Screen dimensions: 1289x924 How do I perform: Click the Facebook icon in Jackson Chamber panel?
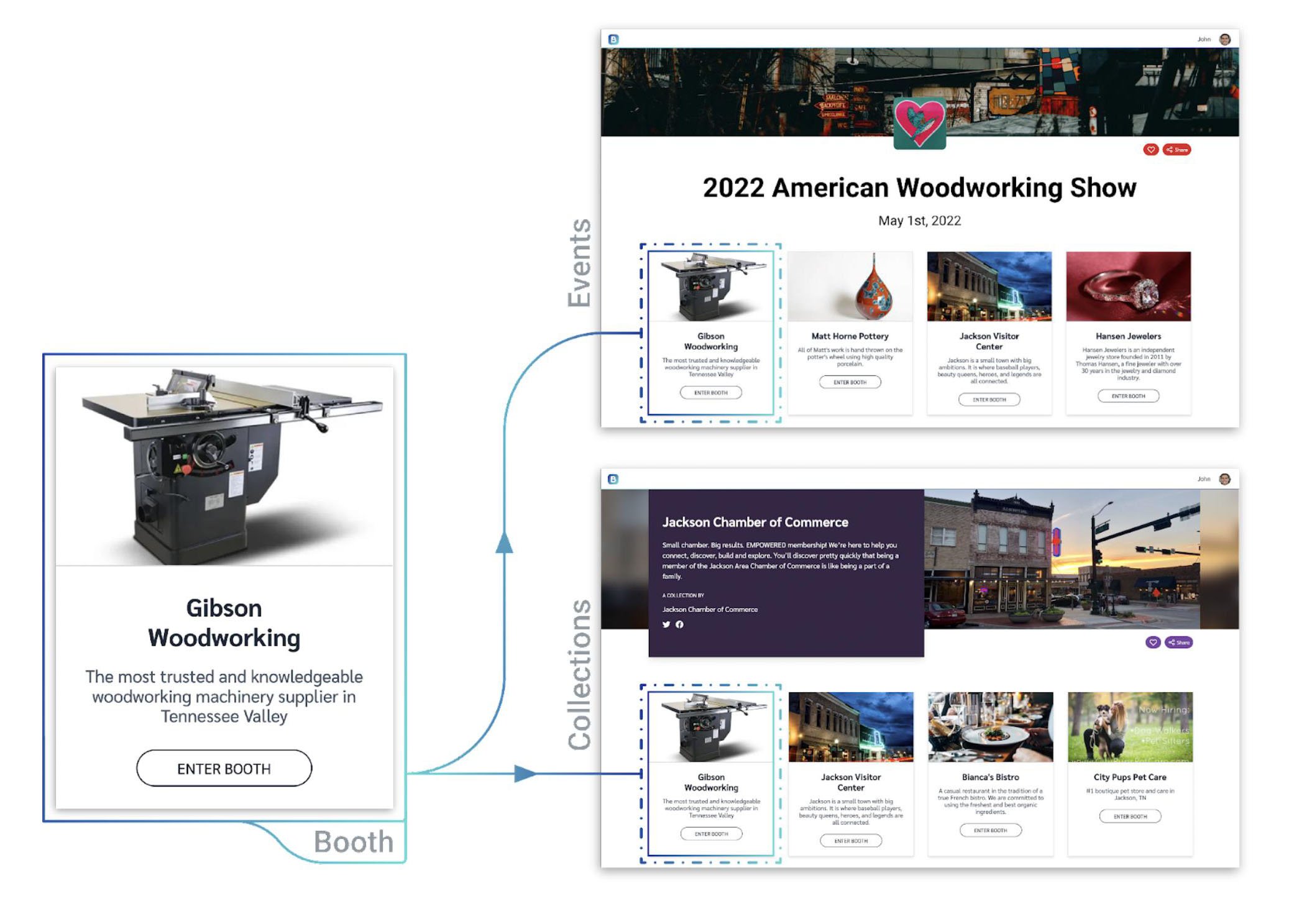point(679,624)
